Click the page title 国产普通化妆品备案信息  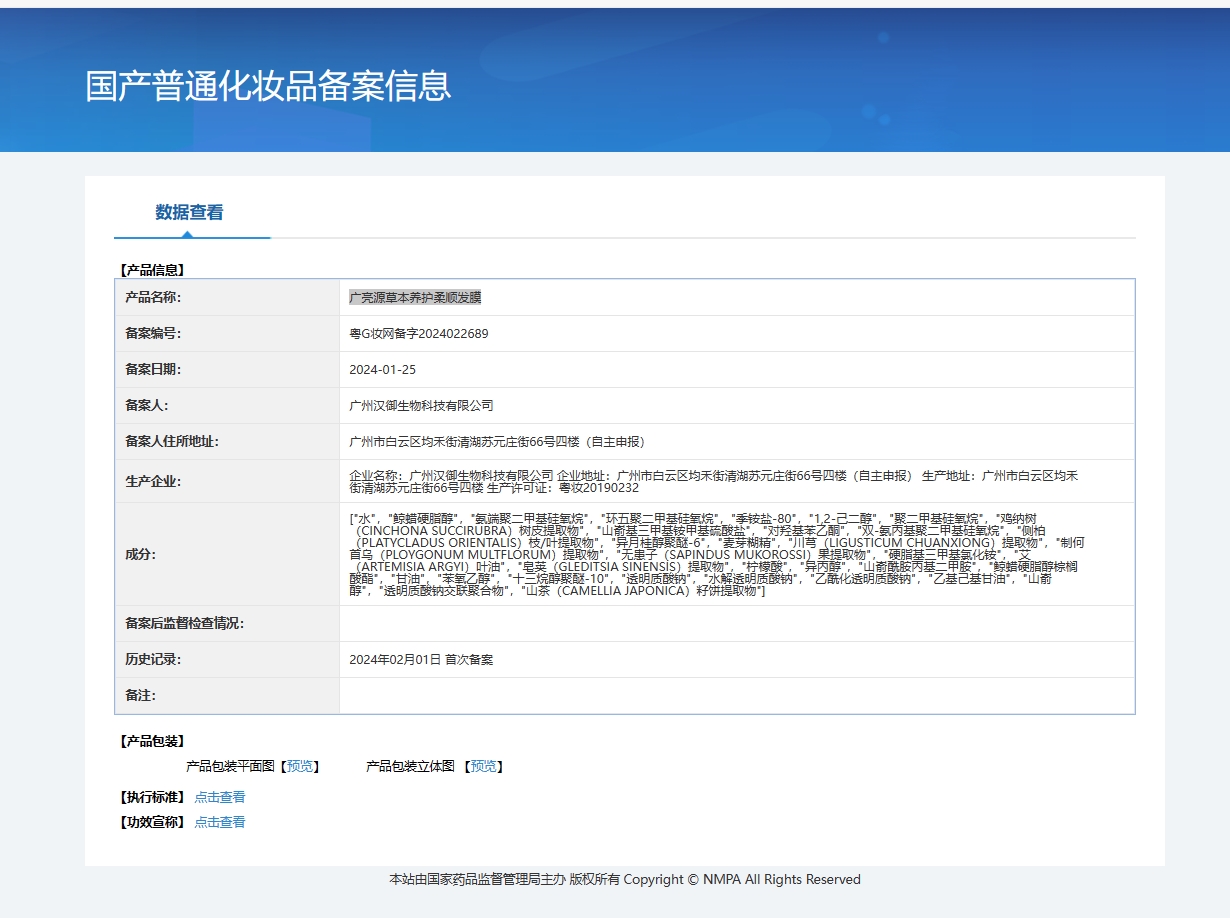268,86
